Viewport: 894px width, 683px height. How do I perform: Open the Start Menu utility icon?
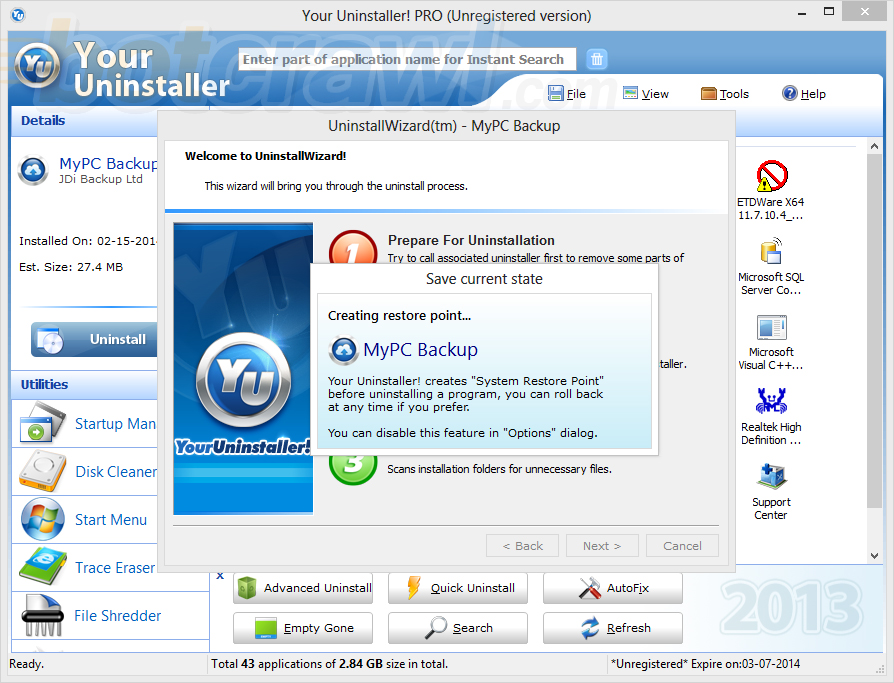[x=42, y=519]
